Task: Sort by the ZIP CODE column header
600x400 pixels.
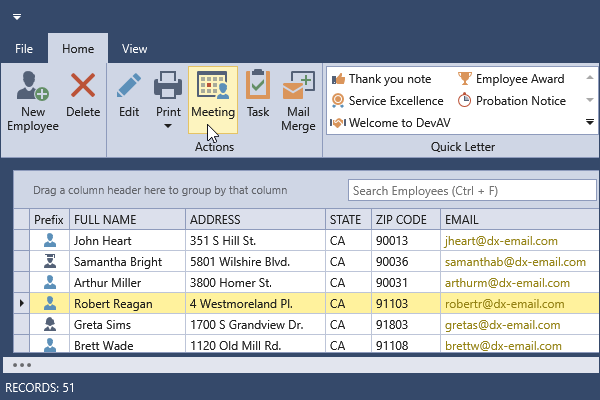Action: pyautogui.click(x=404, y=219)
